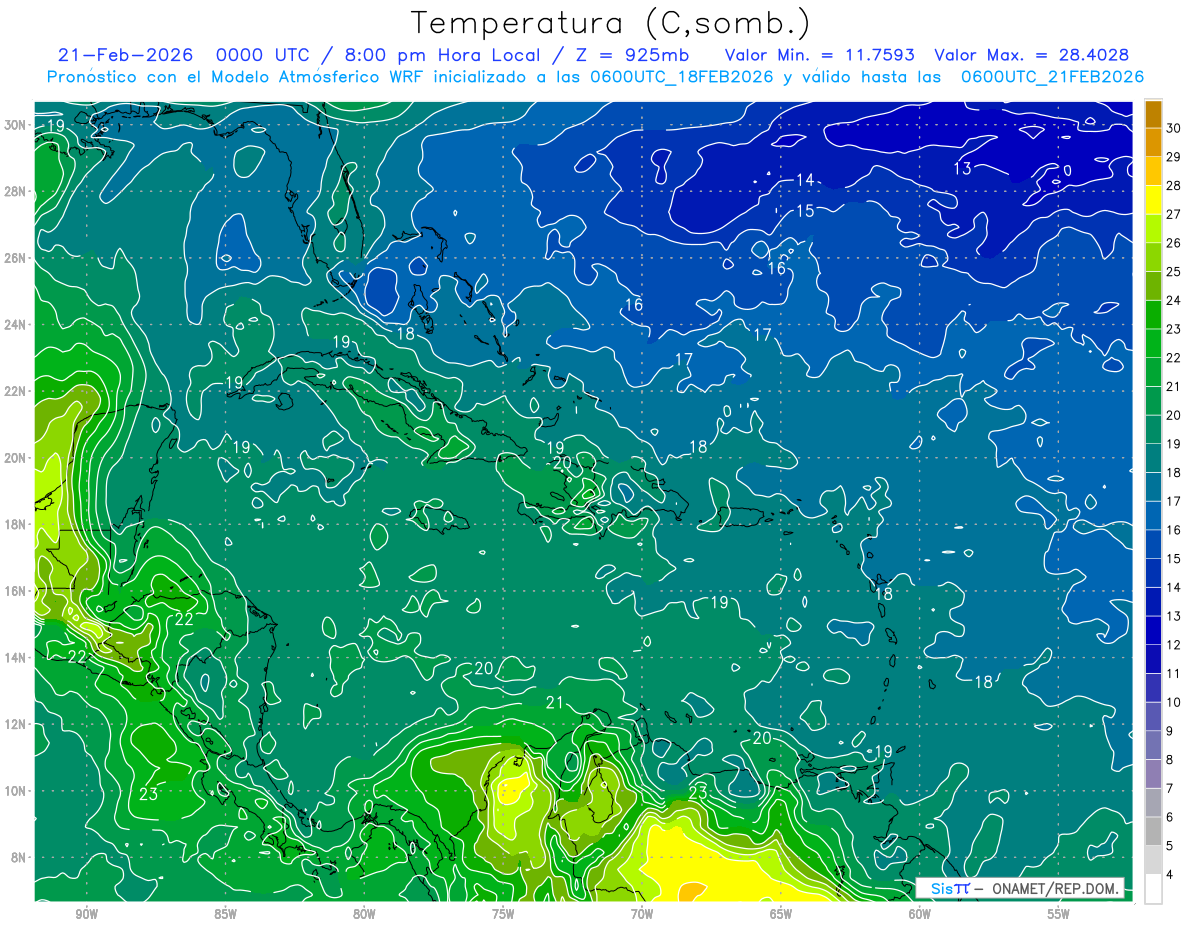This screenshot has height=927, width=1200.
Task: Click the colorbar tick label '30'
Action: pyautogui.click(x=1174, y=127)
